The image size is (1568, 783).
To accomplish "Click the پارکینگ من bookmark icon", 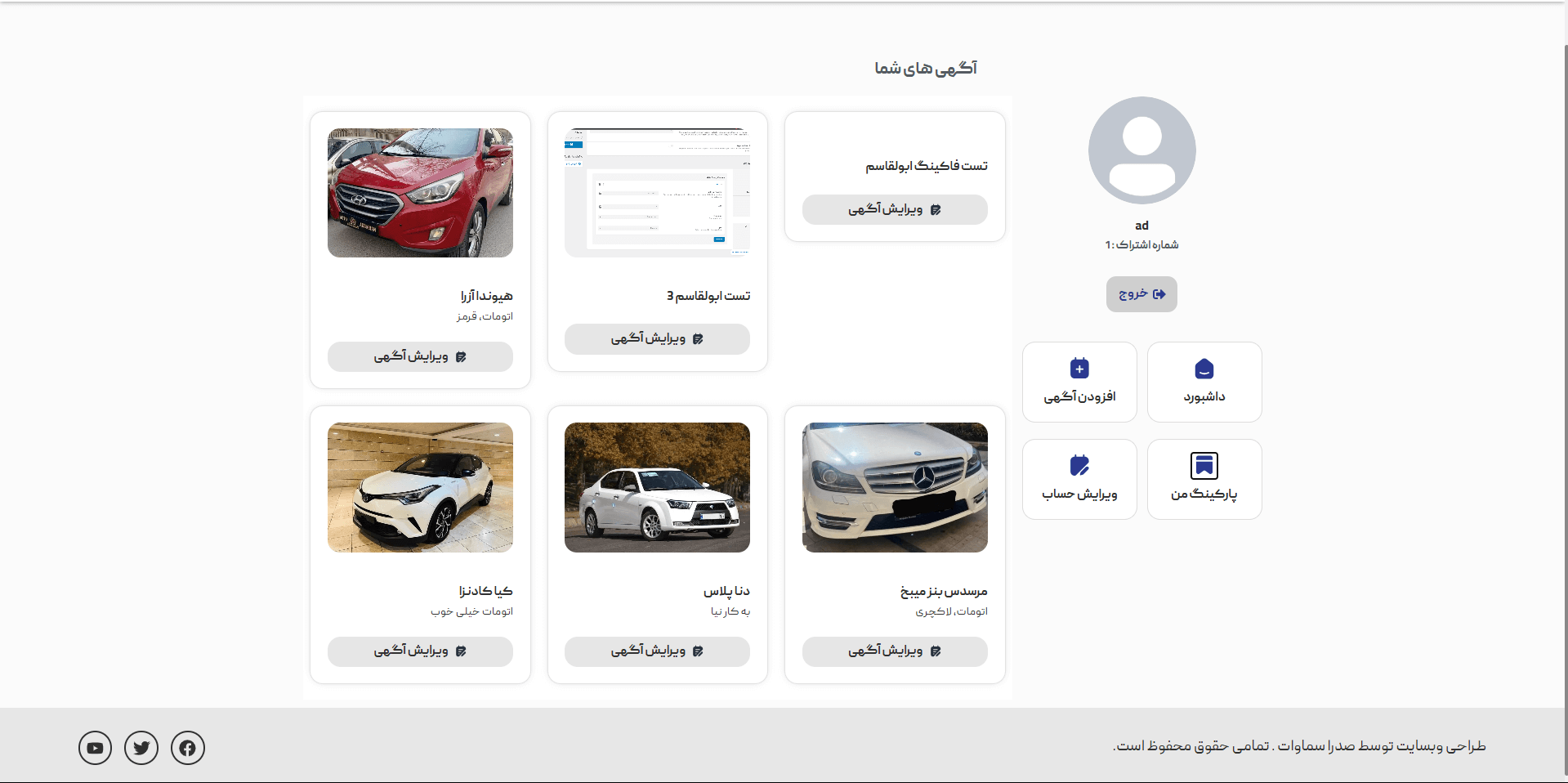I will pyautogui.click(x=1204, y=466).
